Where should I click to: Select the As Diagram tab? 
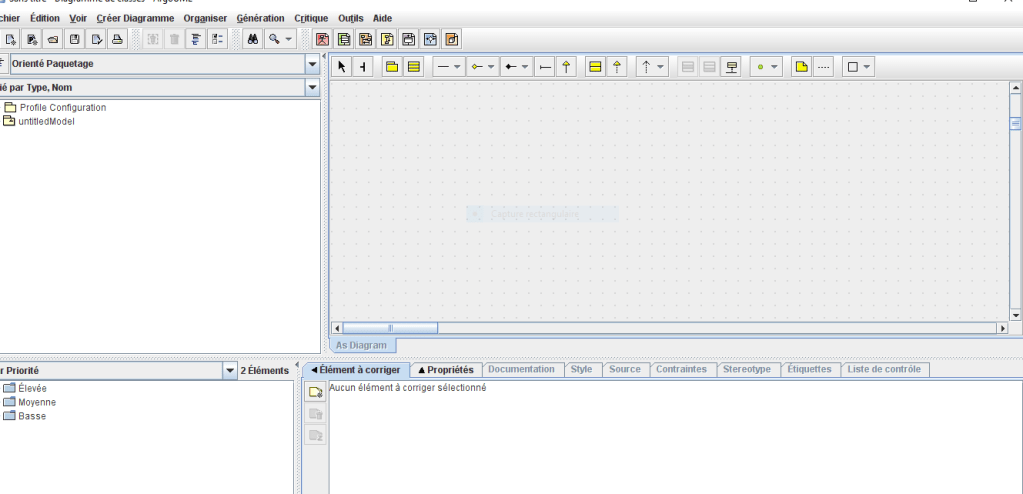tap(362, 345)
